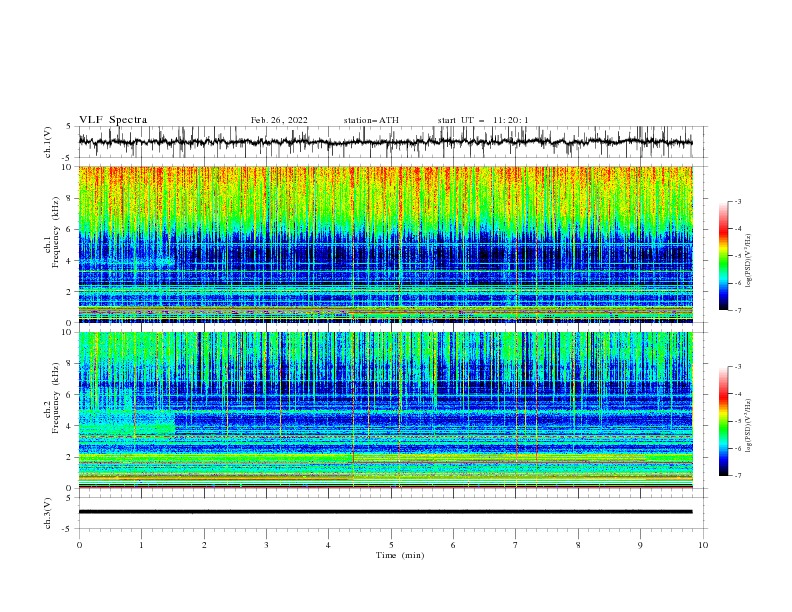Click time axis tick label "4"
The image size is (792, 612).
click(329, 545)
